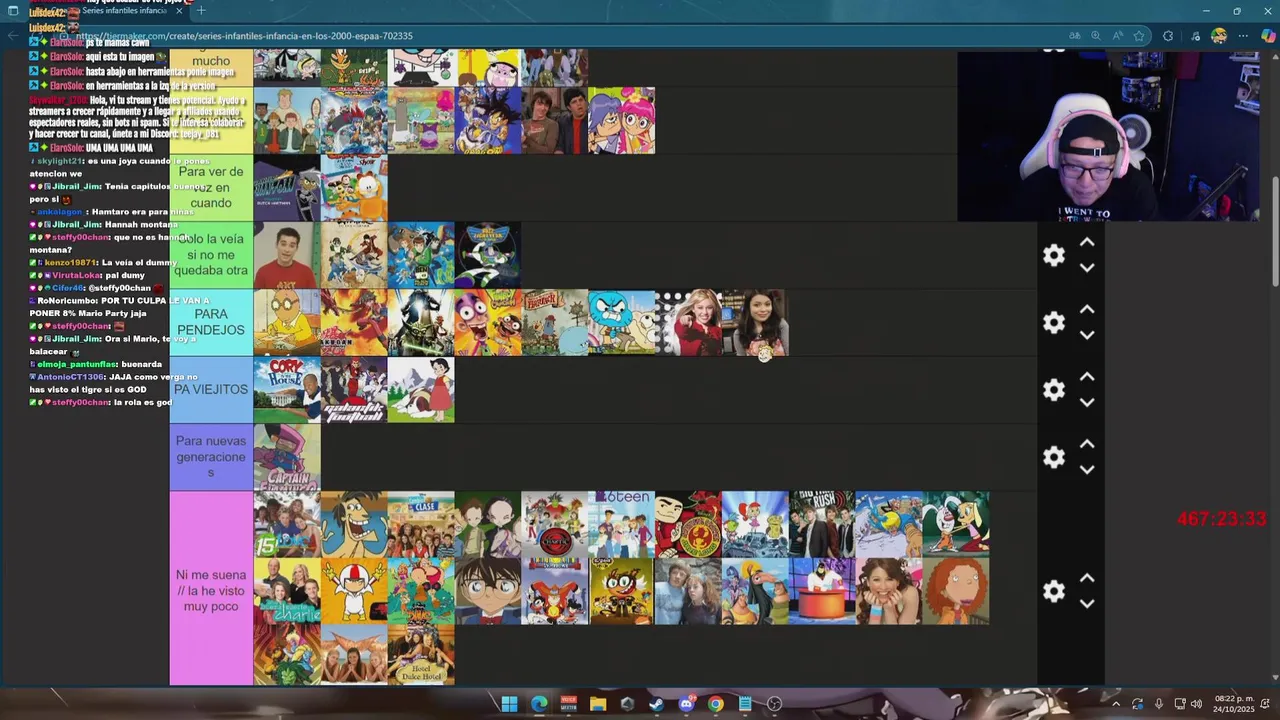The height and width of the screenshot is (720, 1280).
Task: Open the Windows Start menu
Action: click(x=509, y=704)
